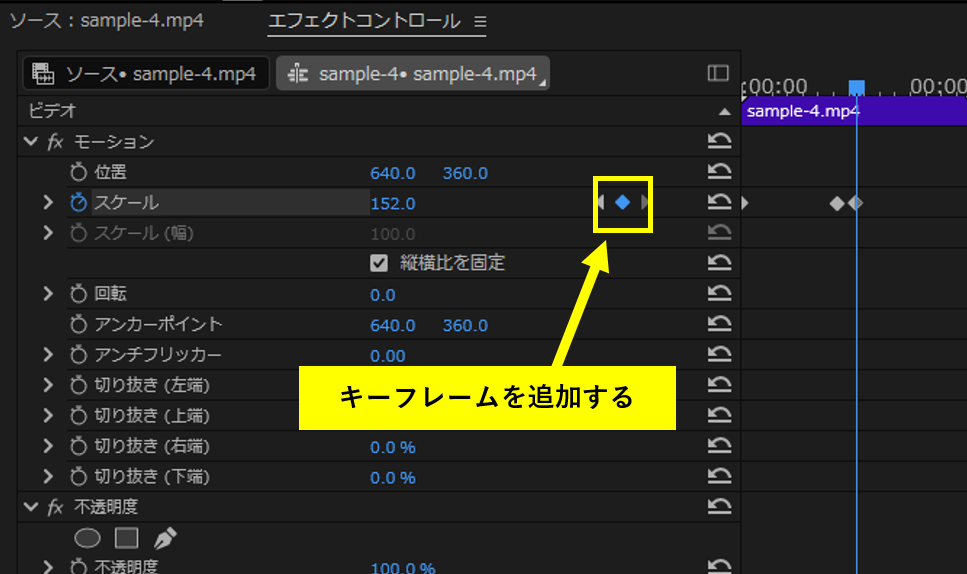Switch to ソース：sample-4.mp4 tab
Image resolution: width=967 pixels, height=574 pixels.
(107, 20)
